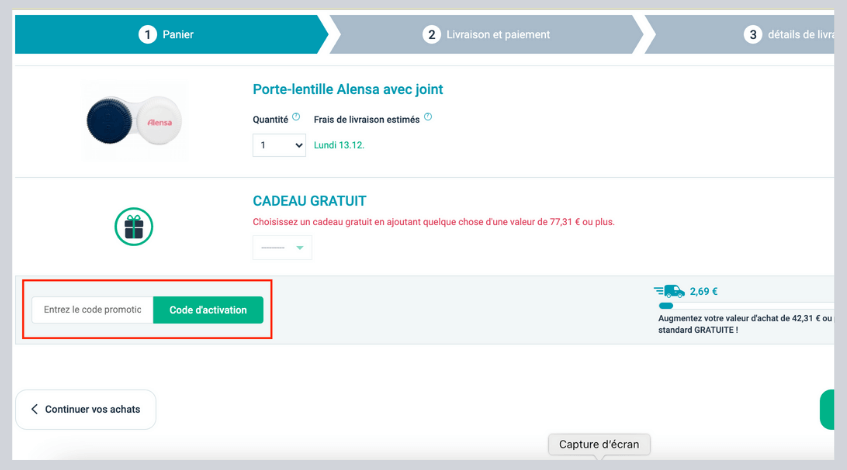Click the delivery truck icon

pyautogui.click(x=669, y=291)
